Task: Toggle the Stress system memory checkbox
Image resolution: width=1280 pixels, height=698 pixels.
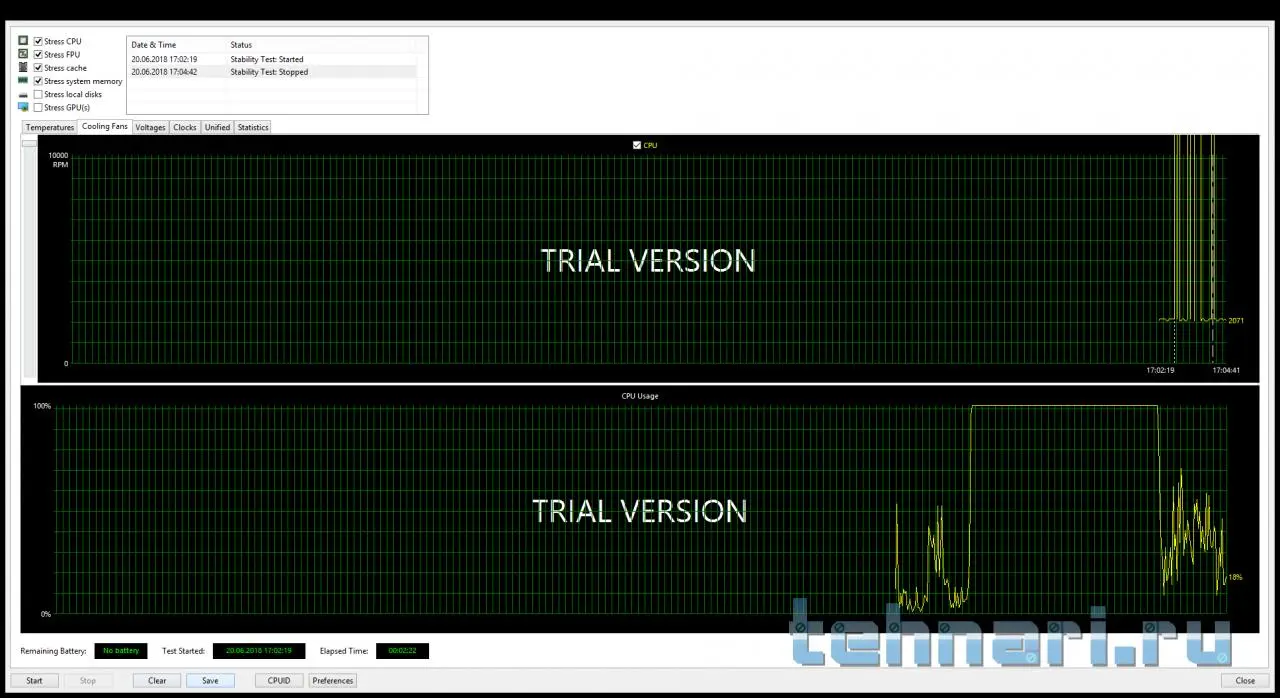Action: coord(38,81)
